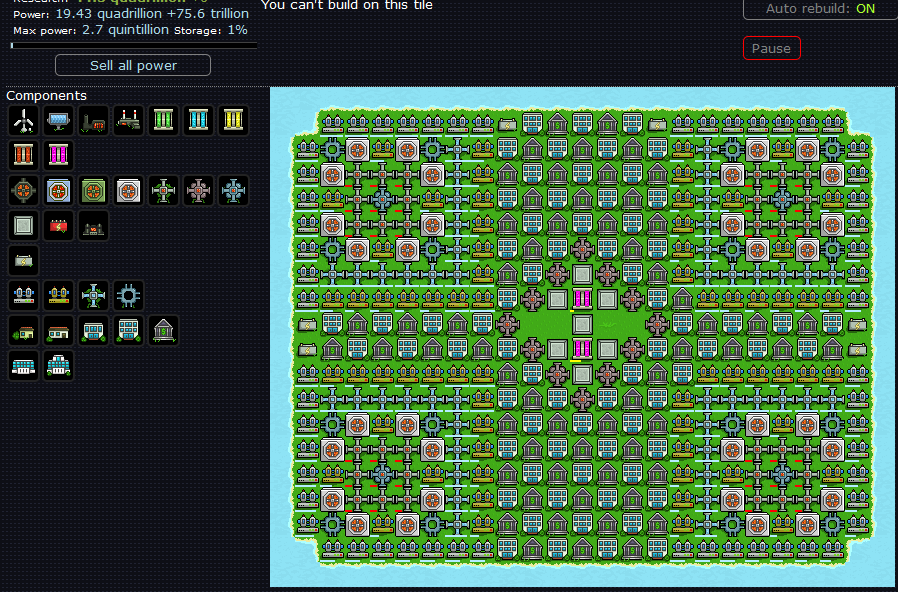Select the gray square isolation plate component

pyautogui.click(x=23, y=226)
